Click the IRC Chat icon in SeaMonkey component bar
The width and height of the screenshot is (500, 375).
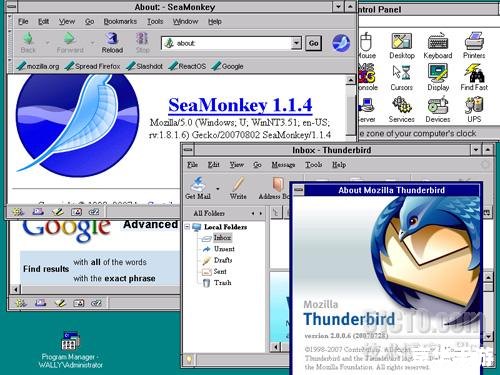(94, 212)
